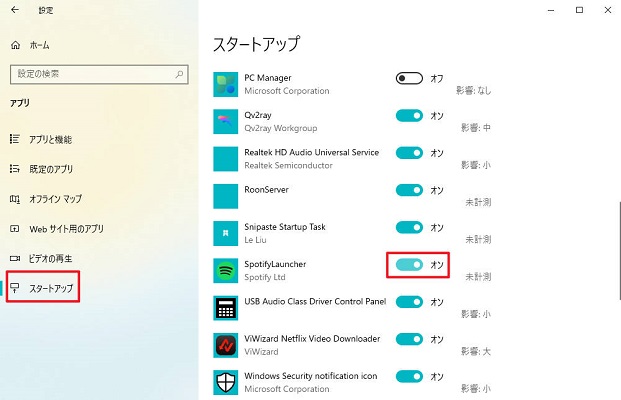621x400 pixels.
Task: Click the Realtek HD Audio app icon
Action: (225, 159)
